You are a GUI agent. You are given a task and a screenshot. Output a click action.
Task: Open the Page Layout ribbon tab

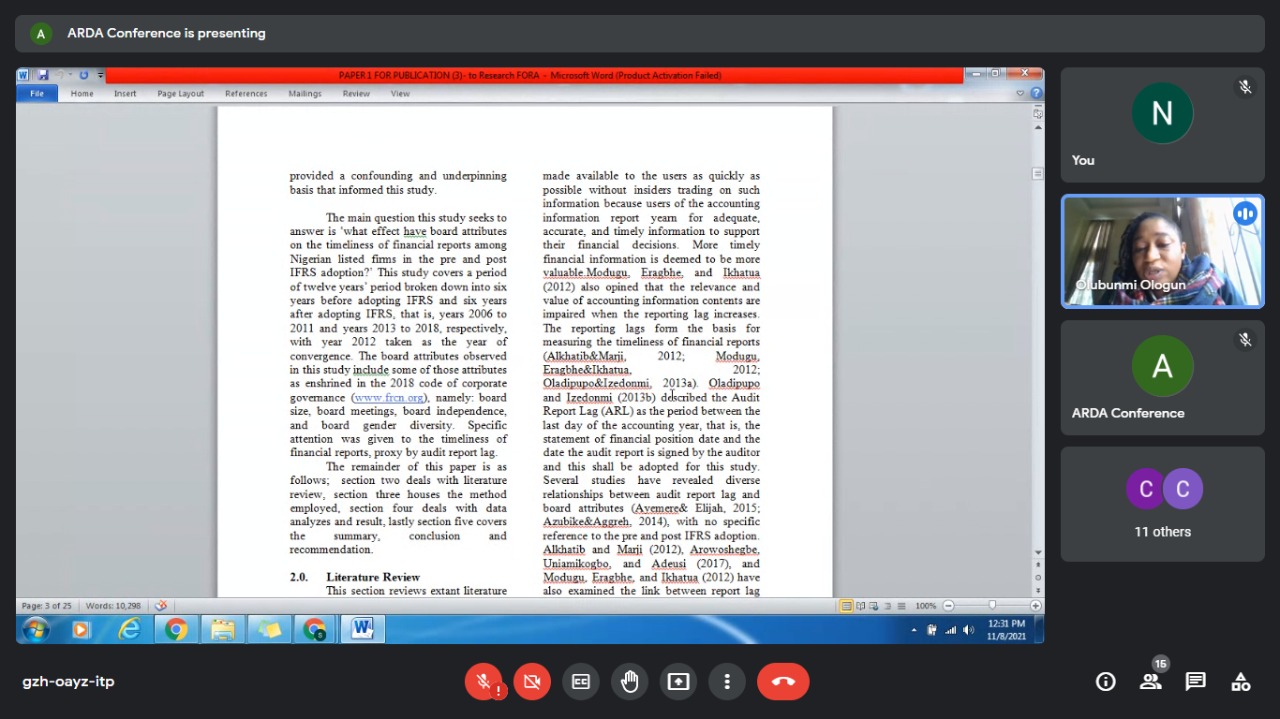(x=180, y=94)
